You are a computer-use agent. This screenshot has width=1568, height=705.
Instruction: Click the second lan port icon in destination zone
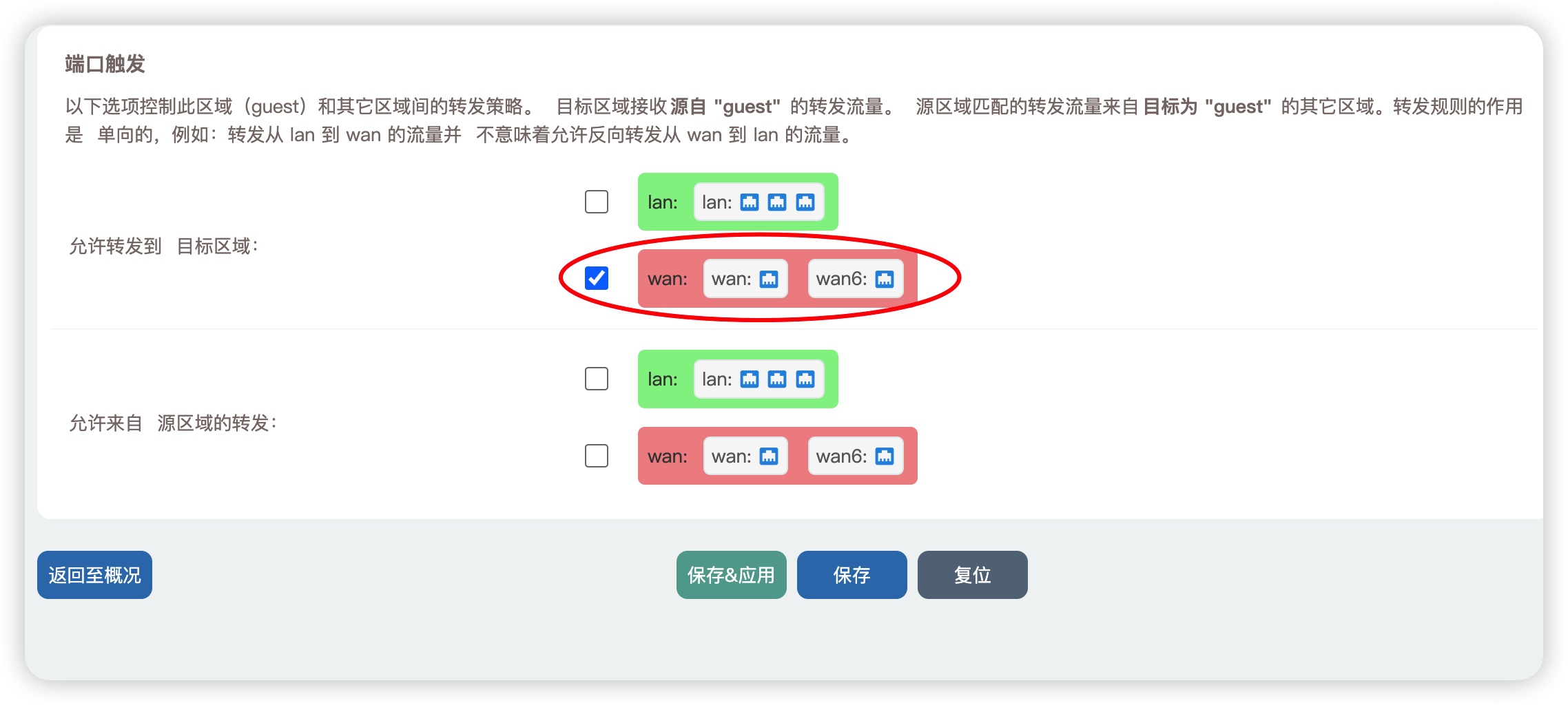click(x=776, y=202)
